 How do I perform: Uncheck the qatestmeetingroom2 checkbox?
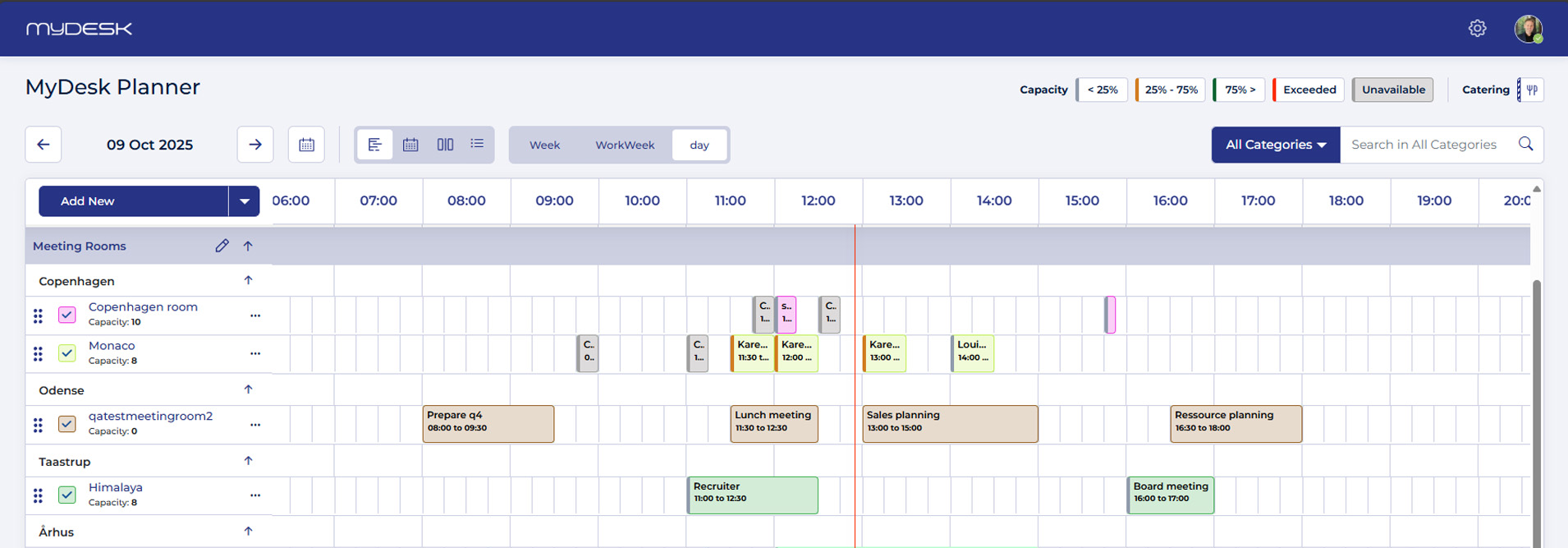click(x=67, y=424)
